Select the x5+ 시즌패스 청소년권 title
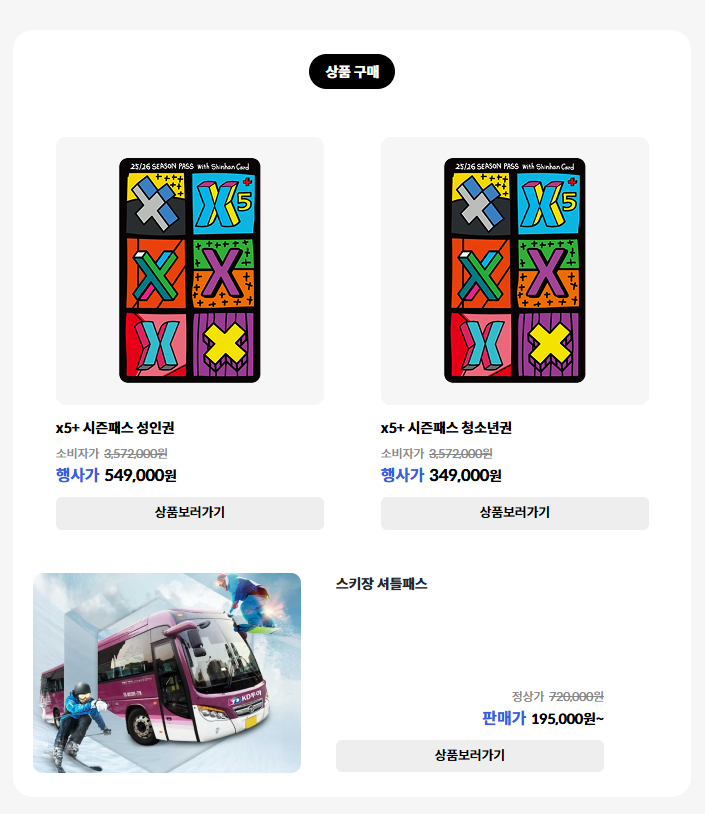Image resolution: width=705 pixels, height=814 pixels. click(446, 428)
